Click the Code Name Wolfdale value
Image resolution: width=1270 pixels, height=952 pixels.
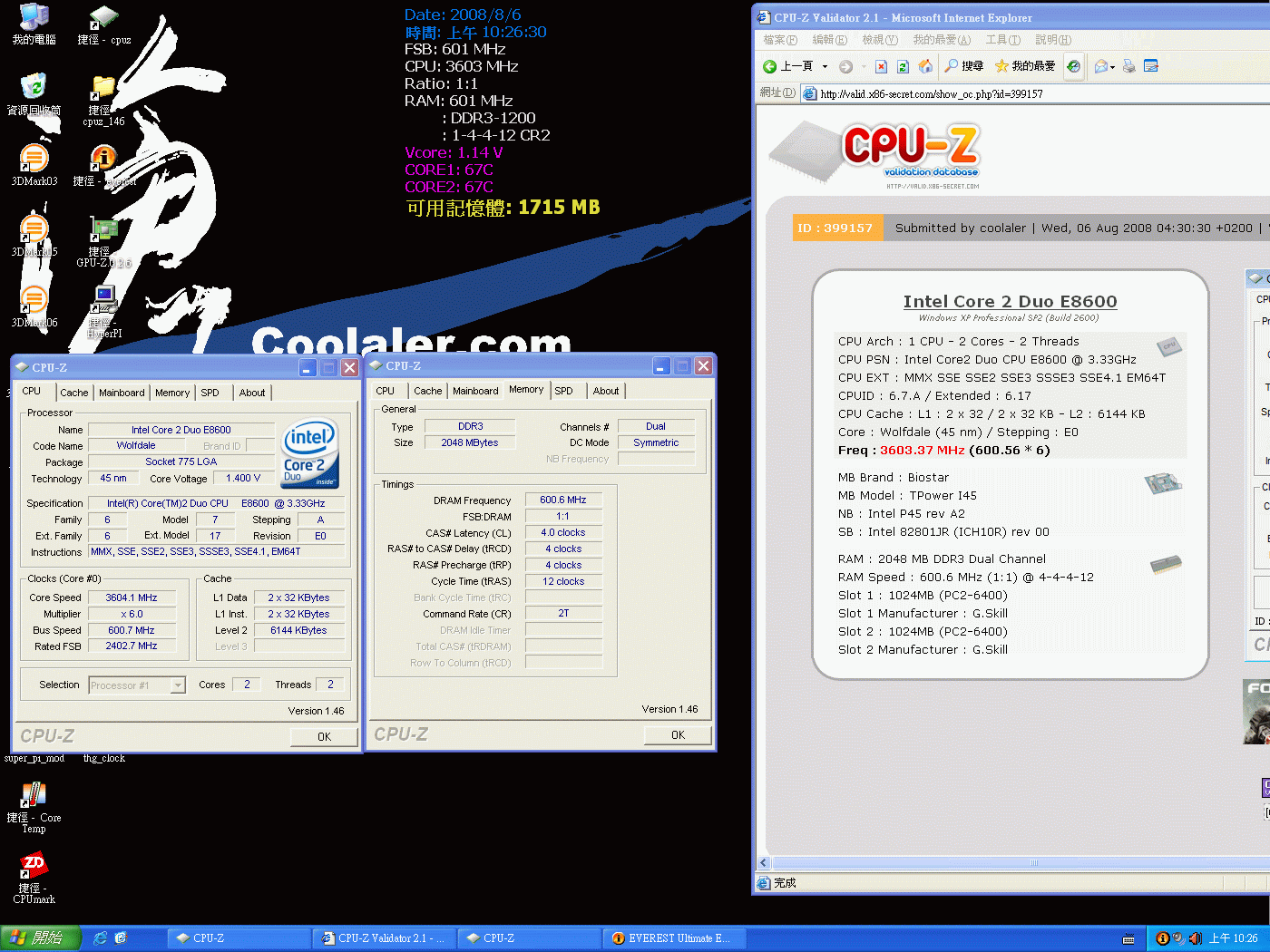click(136, 446)
